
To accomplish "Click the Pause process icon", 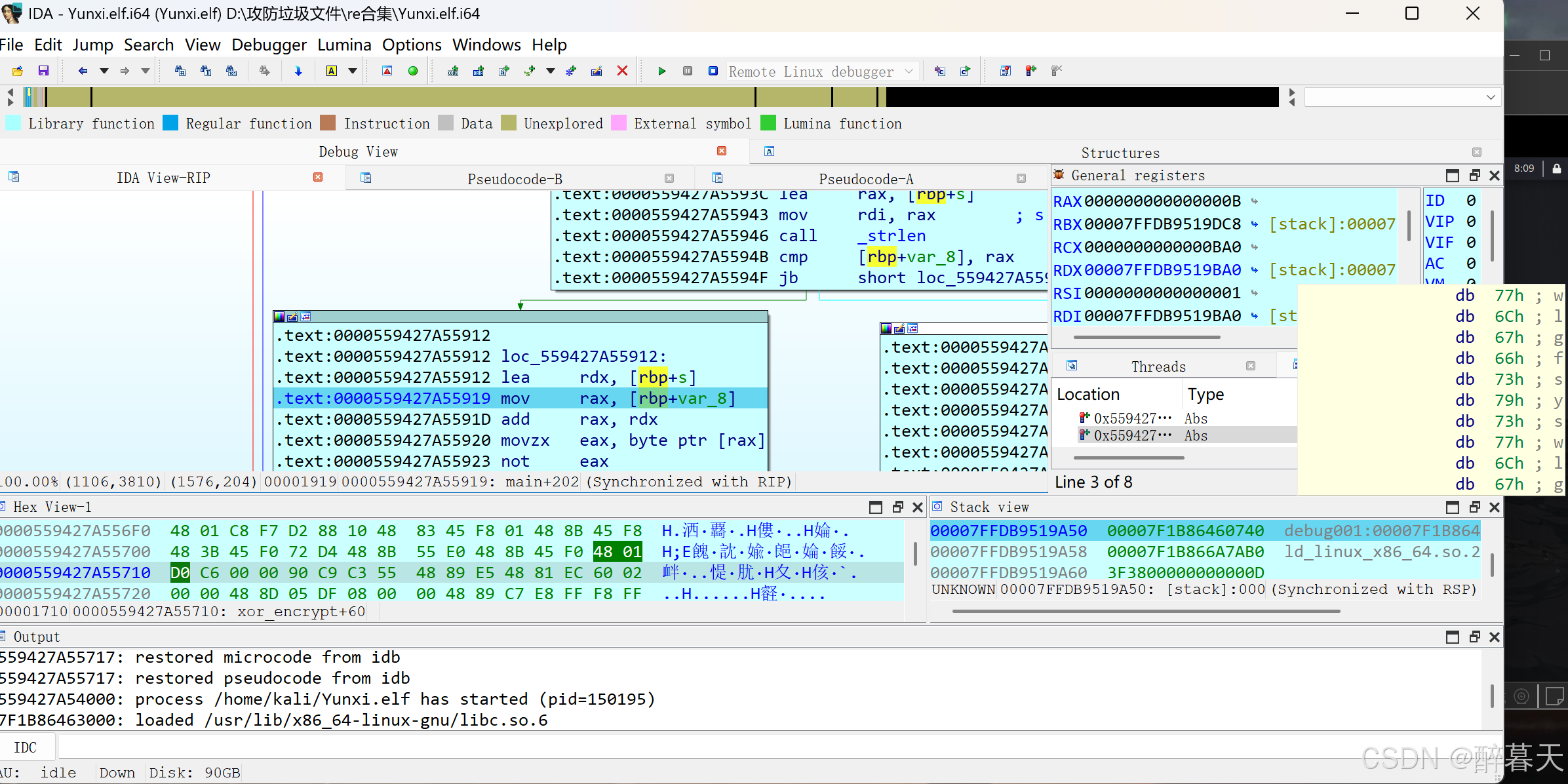I will pos(687,71).
